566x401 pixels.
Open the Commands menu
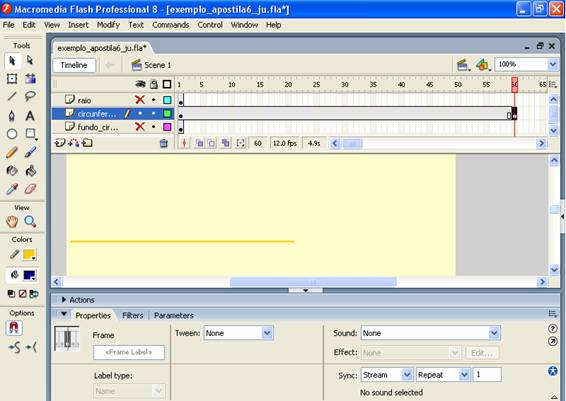170,25
